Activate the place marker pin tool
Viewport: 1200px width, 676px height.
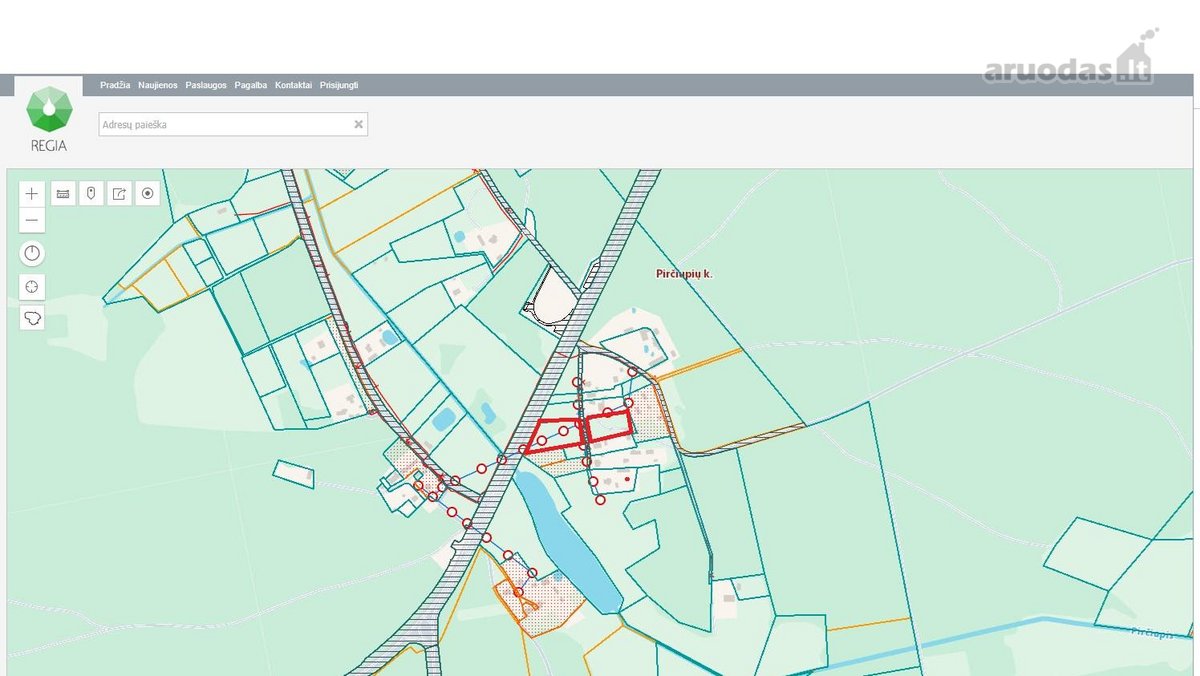point(91,194)
